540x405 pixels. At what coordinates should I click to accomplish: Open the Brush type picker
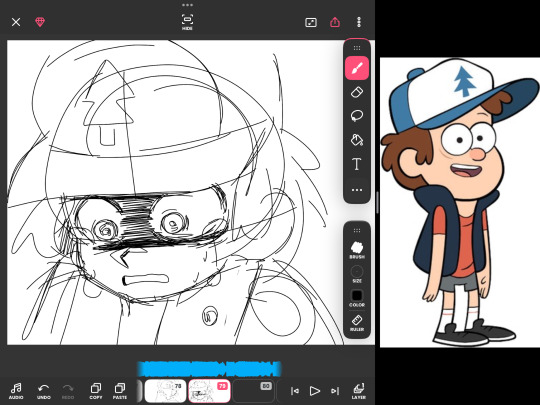pyautogui.click(x=357, y=250)
